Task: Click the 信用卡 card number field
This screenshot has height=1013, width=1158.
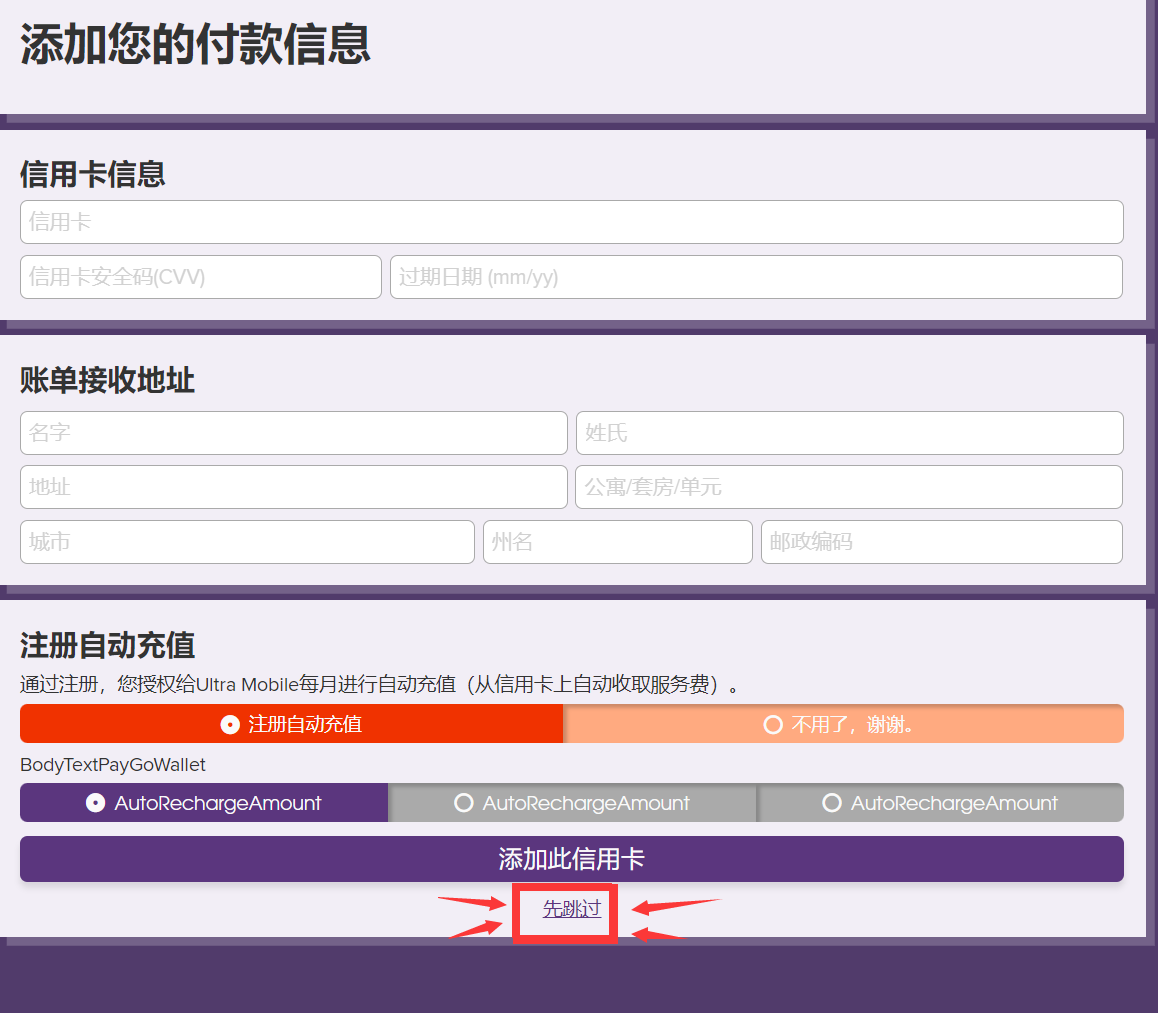Action: point(571,222)
